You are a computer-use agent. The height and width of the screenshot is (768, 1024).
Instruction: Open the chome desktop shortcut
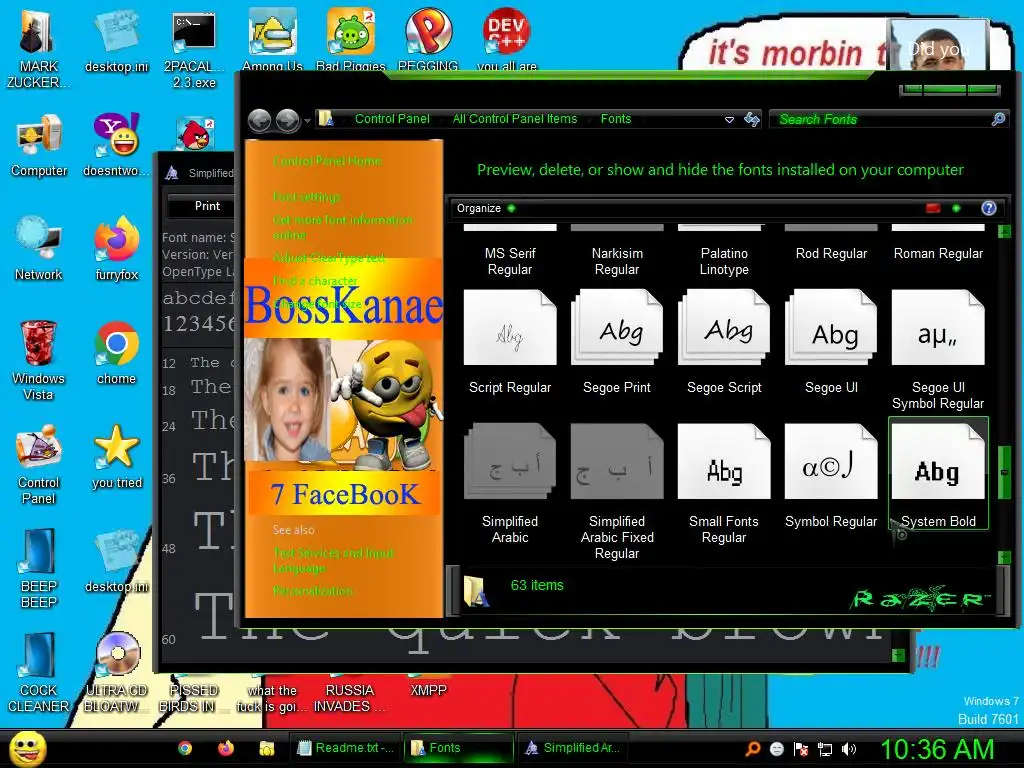[117, 353]
